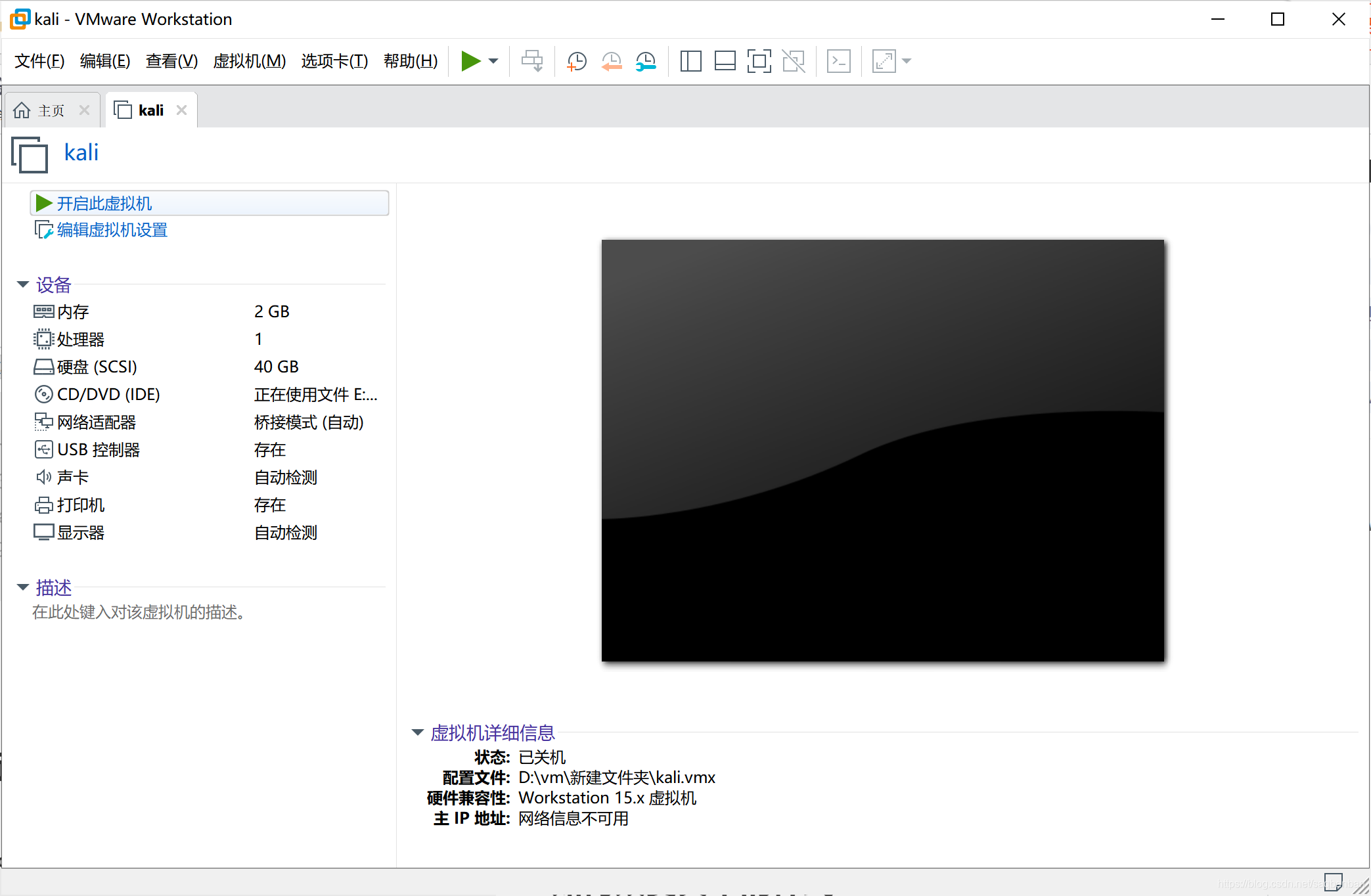Click the description field 在此处键入对该虚拟机的描述
This screenshot has width=1371, height=896.
pyautogui.click(x=139, y=612)
